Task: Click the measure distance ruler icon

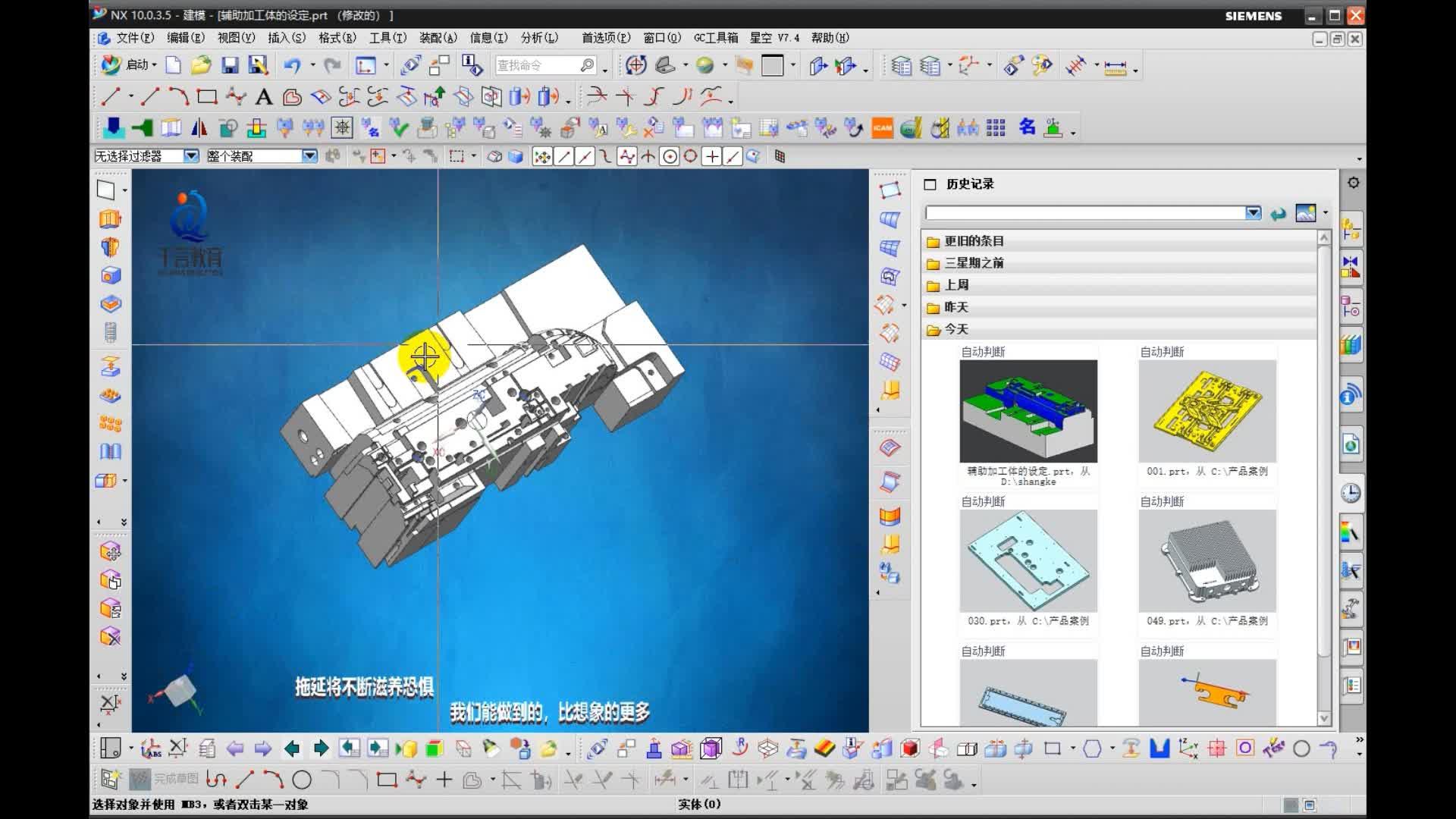Action: (x=1115, y=67)
